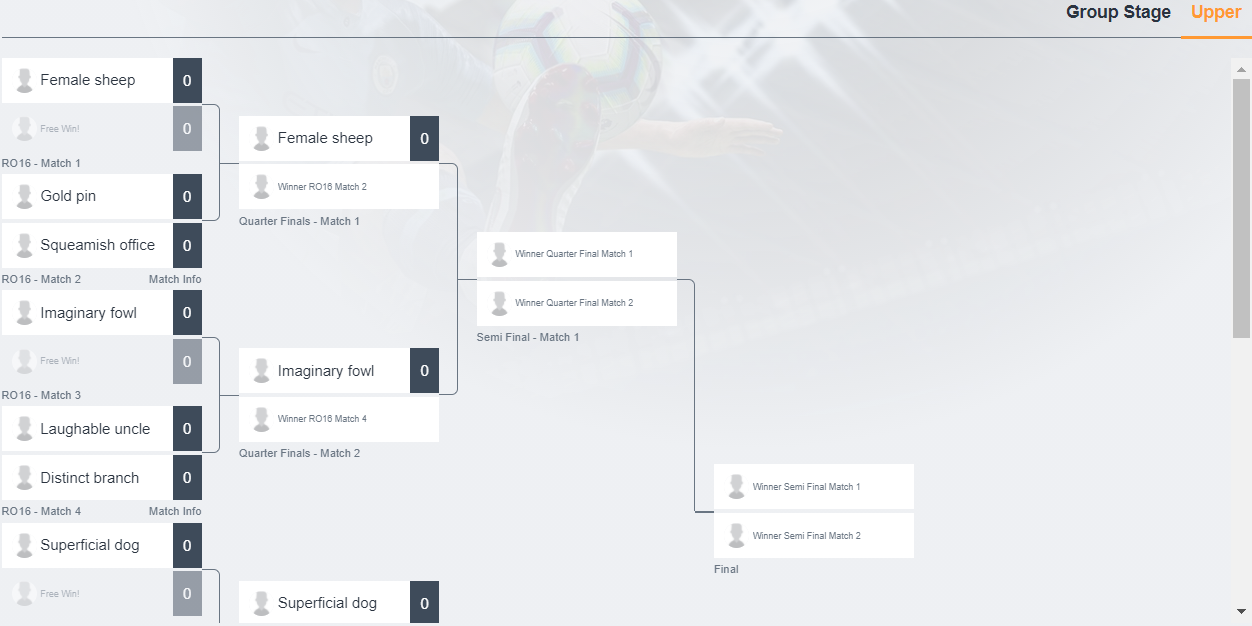This screenshot has width=1252, height=626.
Task: Open Match Info for RO16 Match 2
Action: (x=175, y=279)
